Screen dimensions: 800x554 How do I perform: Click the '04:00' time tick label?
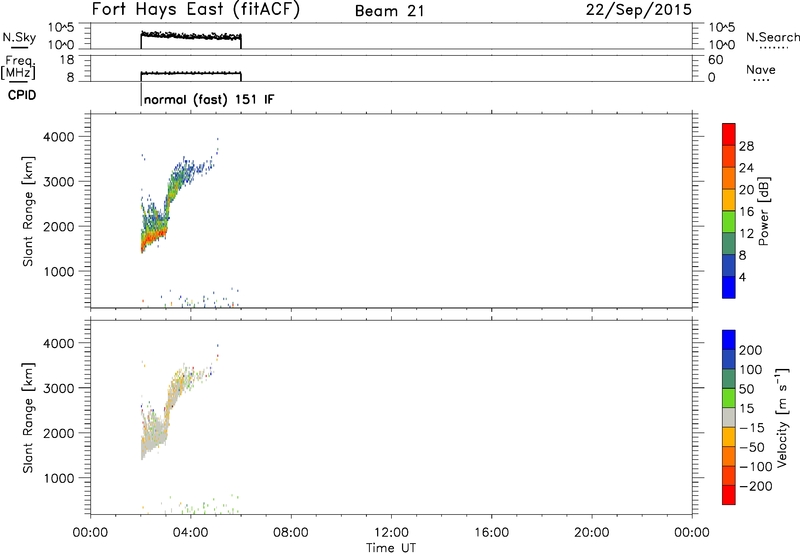pyautogui.click(x=190, y=533)
